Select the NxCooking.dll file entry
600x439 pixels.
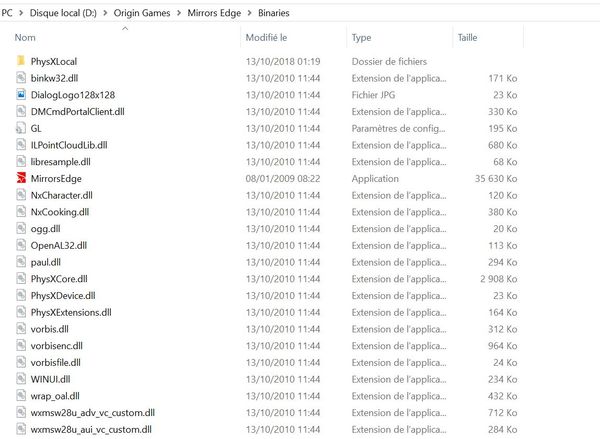60,212
